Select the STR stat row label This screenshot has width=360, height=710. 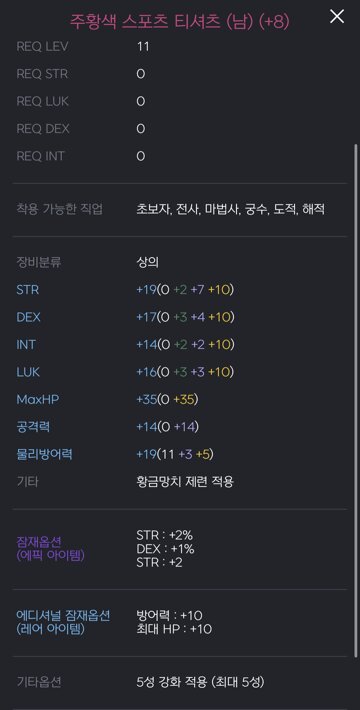pos(28,290)
